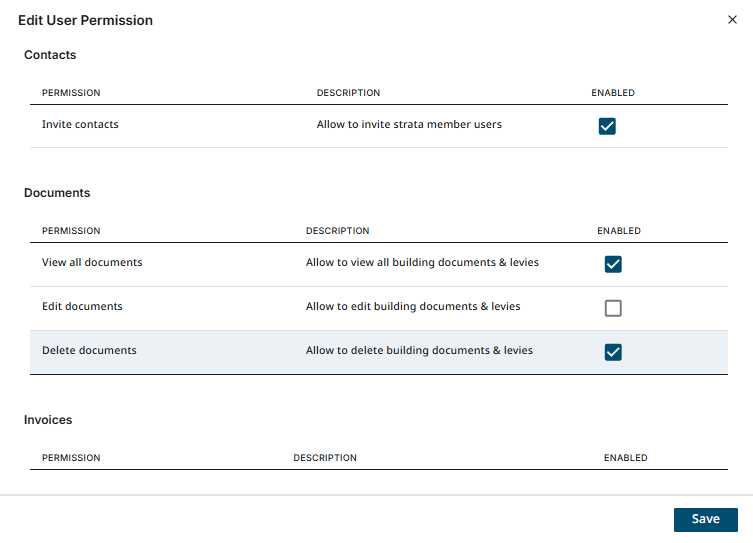Click the Invoices section heading
Screen dimensions: 753x543
tap(48, 420)
